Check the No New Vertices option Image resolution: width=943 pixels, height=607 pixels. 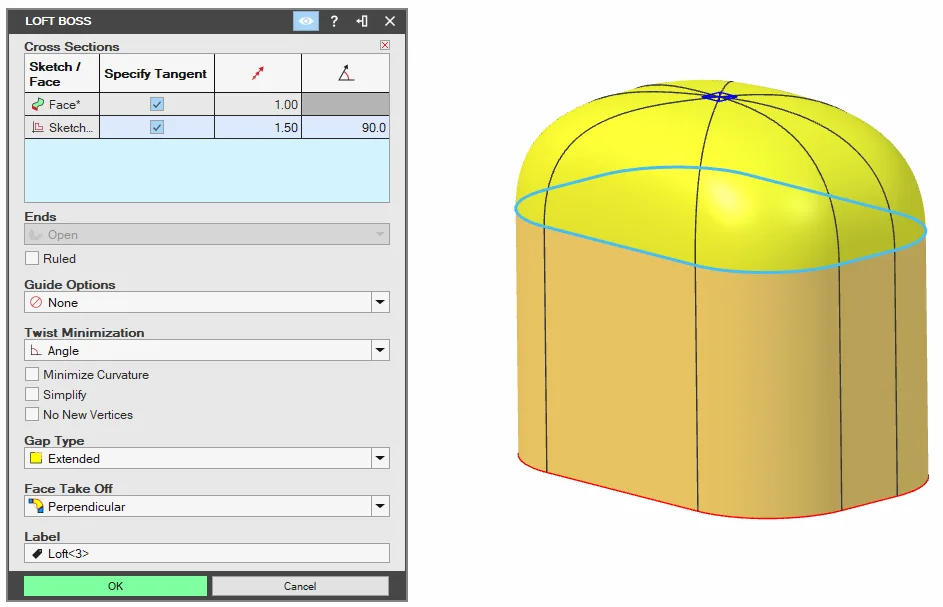click(x=32, y=414)
